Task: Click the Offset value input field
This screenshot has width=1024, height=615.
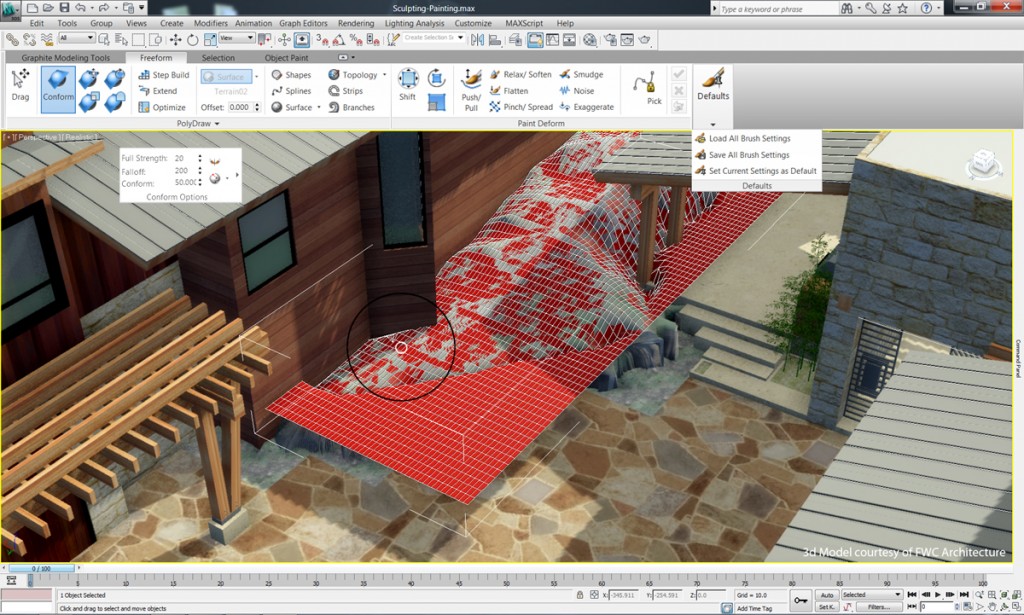Action: (238, 107)
